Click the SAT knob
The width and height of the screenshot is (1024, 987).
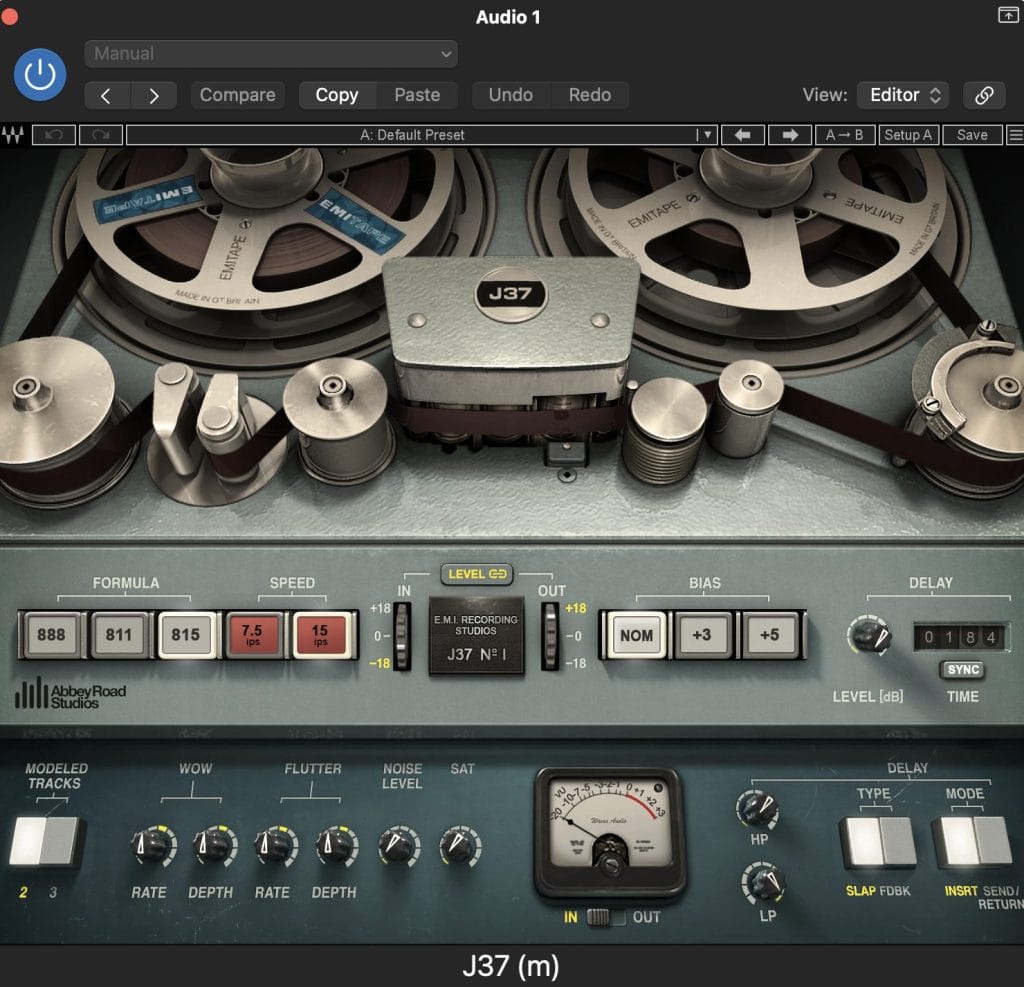(460, 846)
